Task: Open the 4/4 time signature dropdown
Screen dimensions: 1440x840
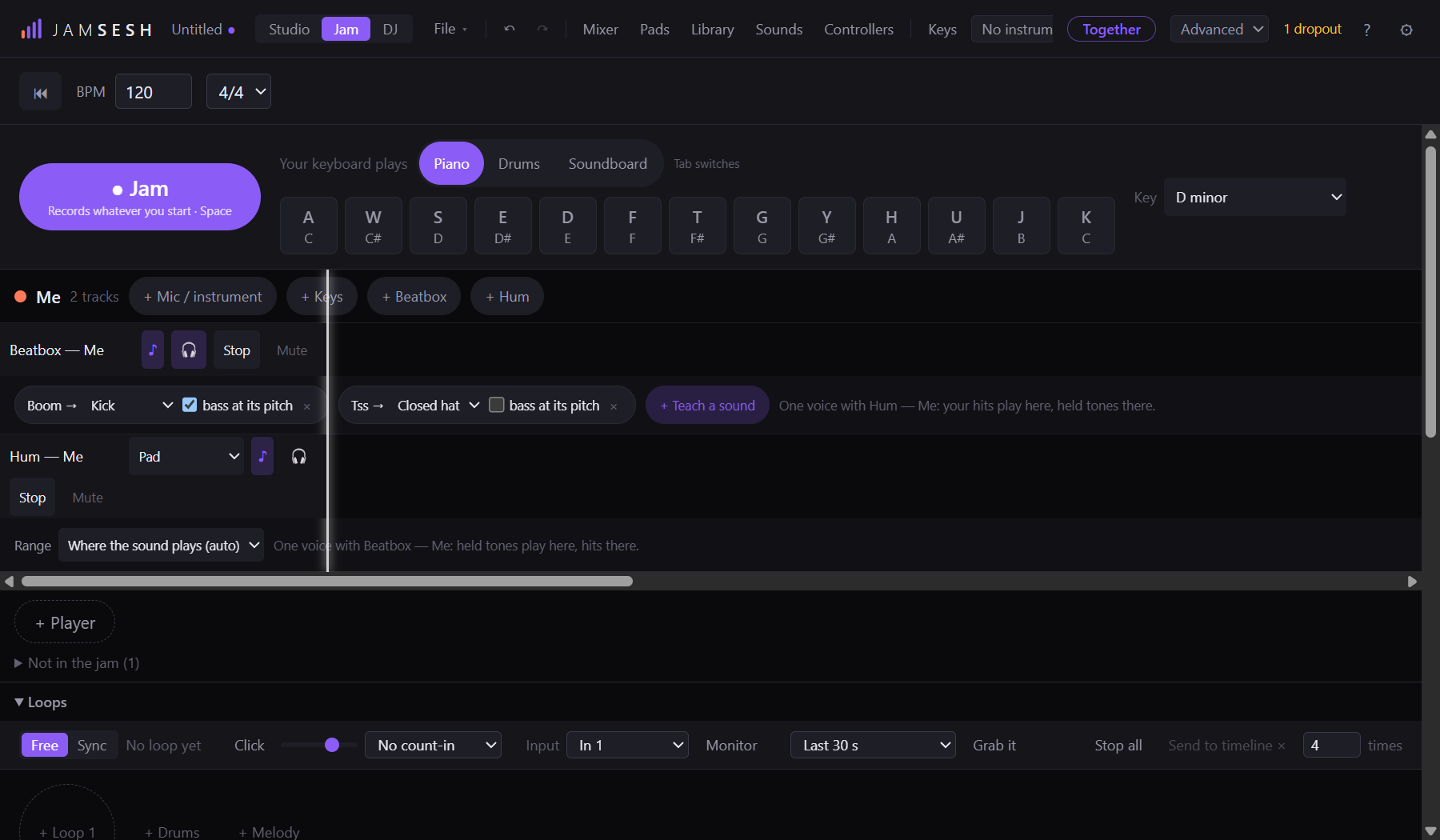Action: coord(238,92)
